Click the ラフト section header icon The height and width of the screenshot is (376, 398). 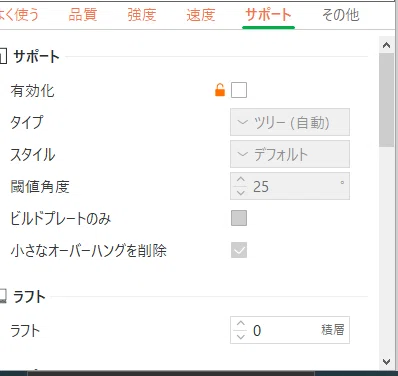3,296
